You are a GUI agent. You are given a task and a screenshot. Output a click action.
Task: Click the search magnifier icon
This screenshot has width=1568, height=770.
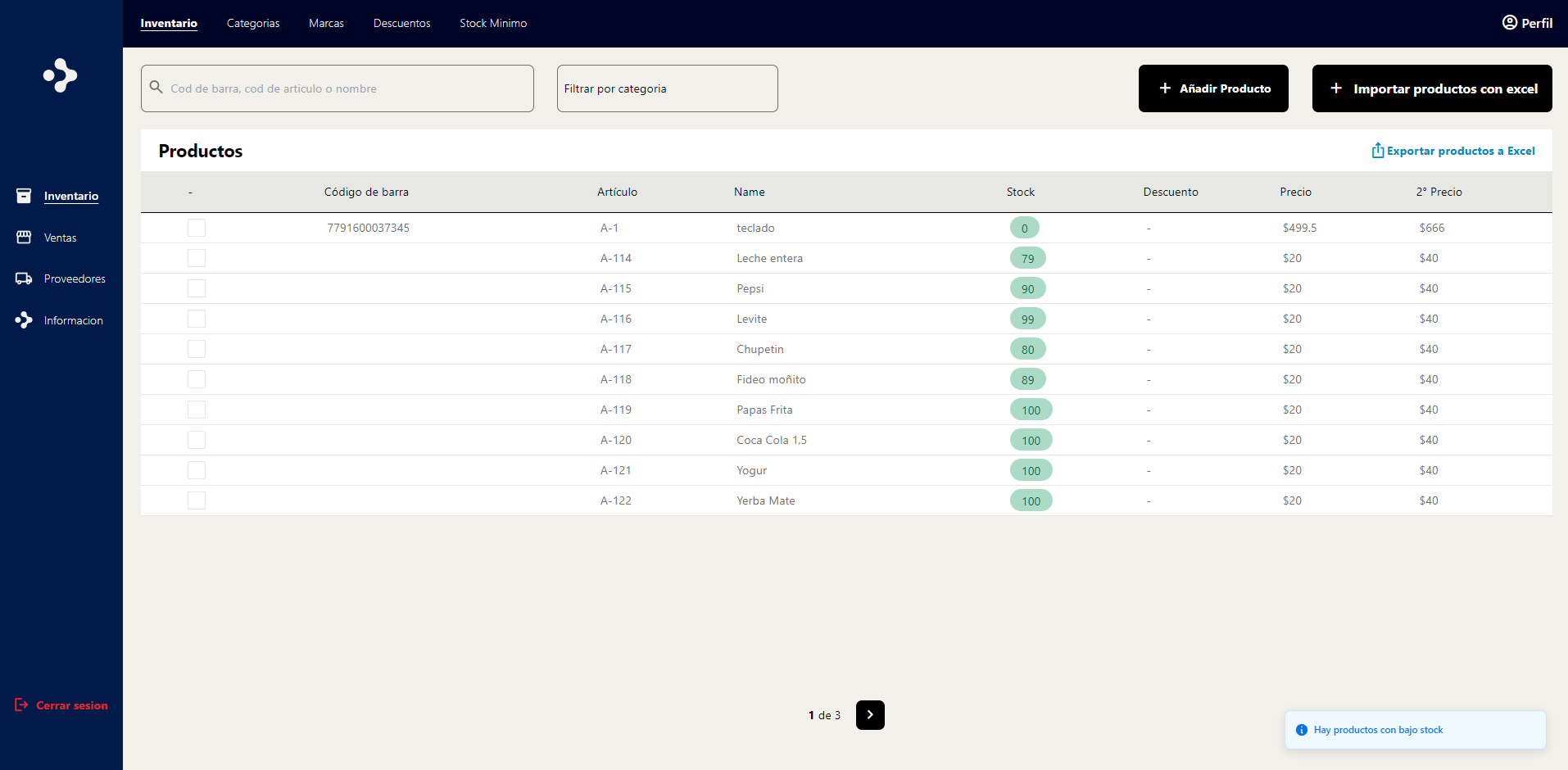[156, 87]
